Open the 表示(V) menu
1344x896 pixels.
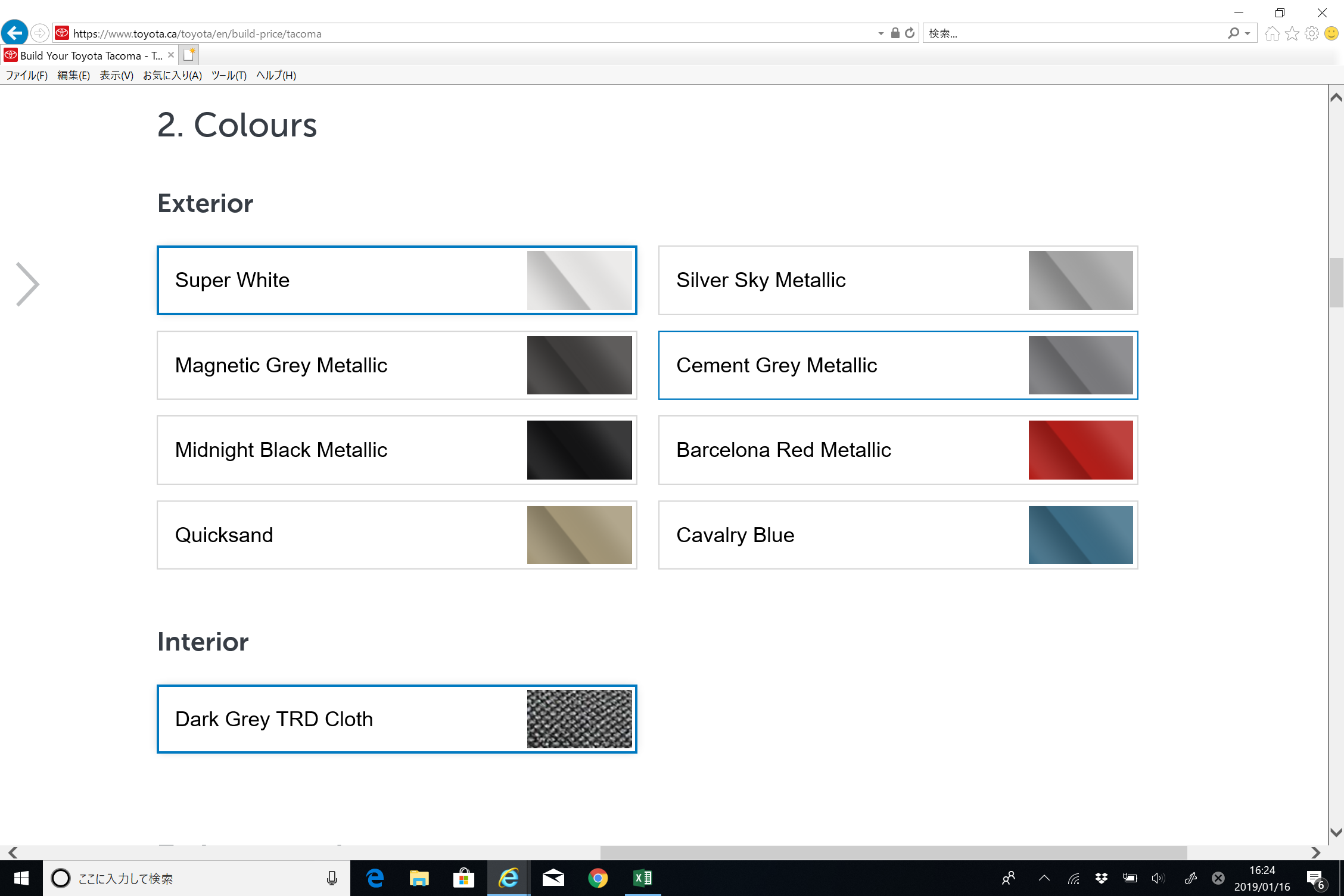(x=116, y=75)
